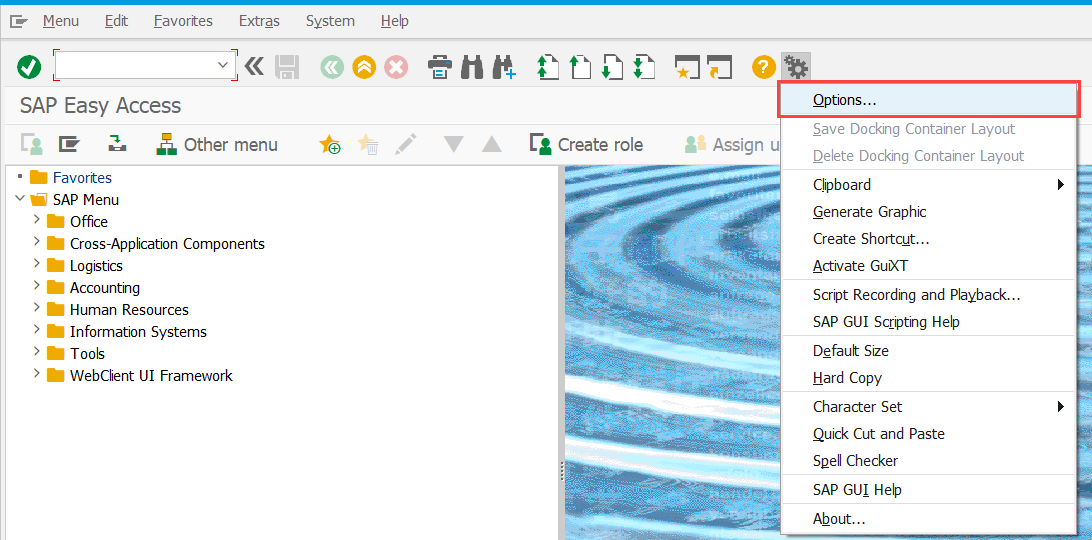Click the Create New Session icon
The image size is (1092, 540).
tap(687, 68)
